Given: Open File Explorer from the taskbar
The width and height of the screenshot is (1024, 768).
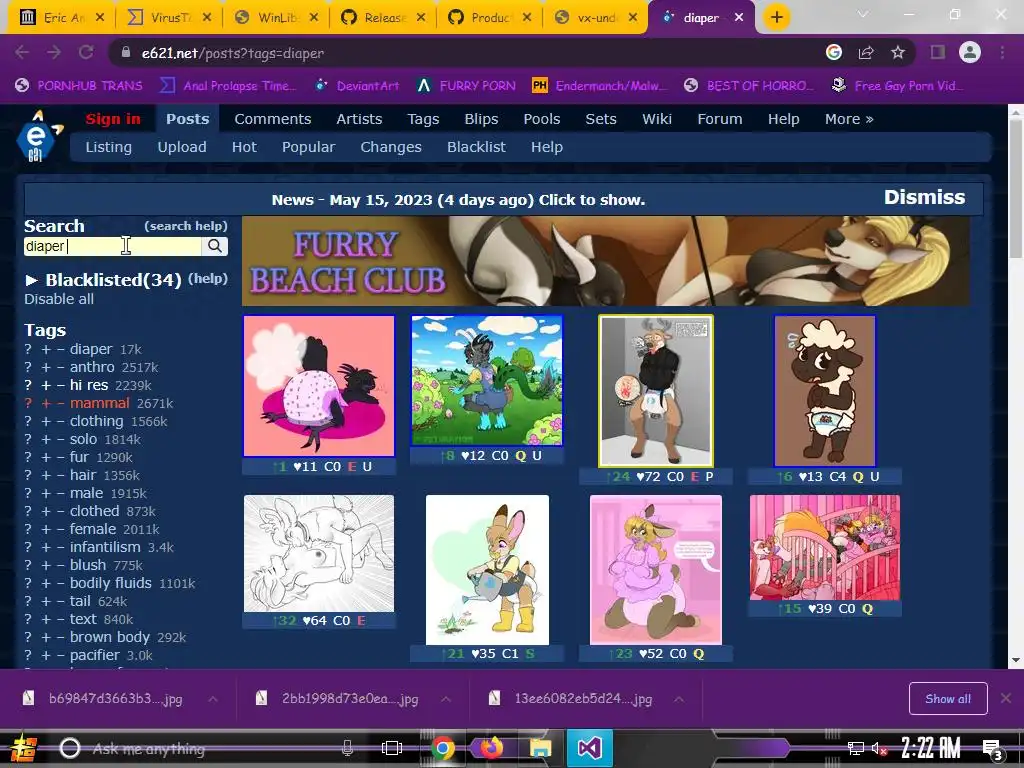Looking at the screenshot, I should click(x=541, y=748).
